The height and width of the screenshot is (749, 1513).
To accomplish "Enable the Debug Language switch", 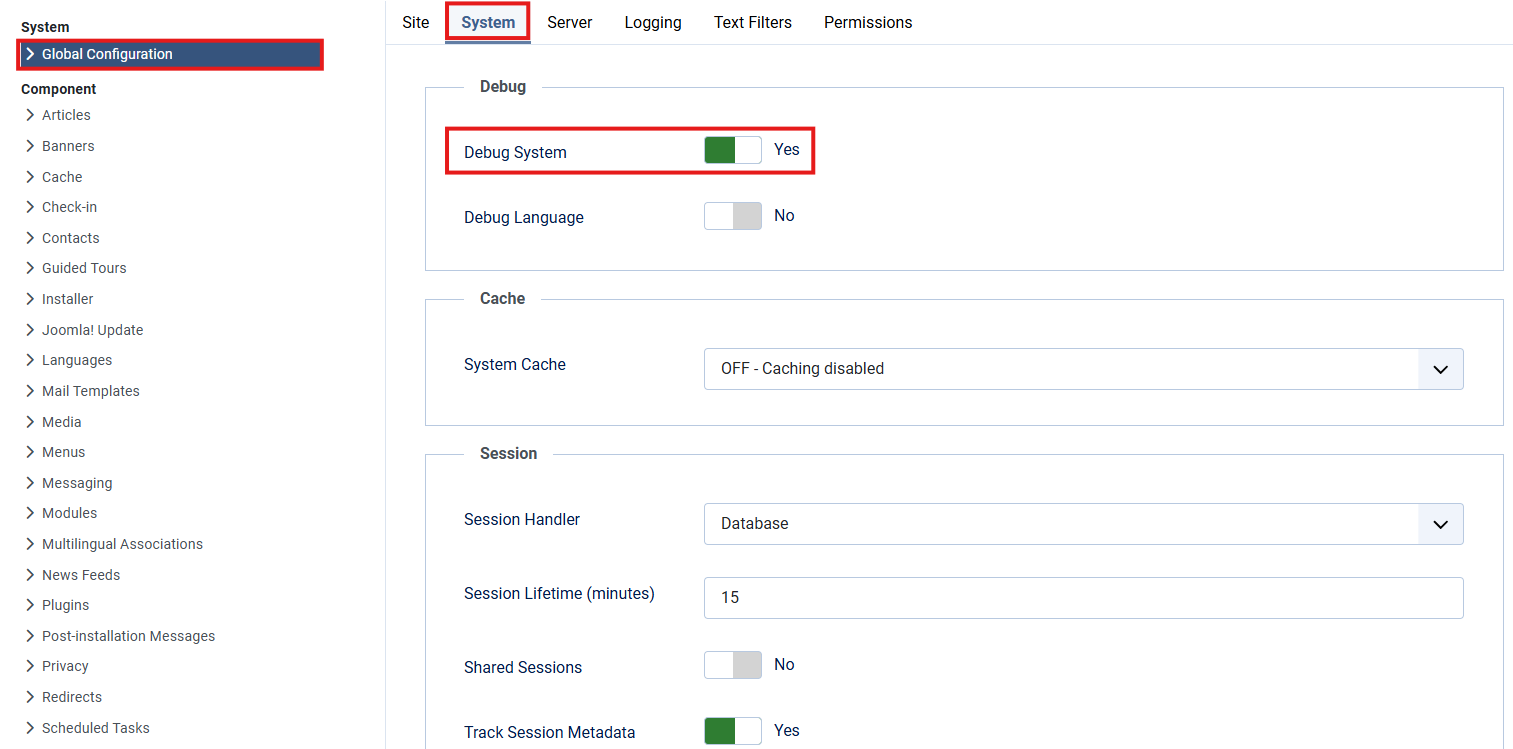I will [x=732, y=216].
